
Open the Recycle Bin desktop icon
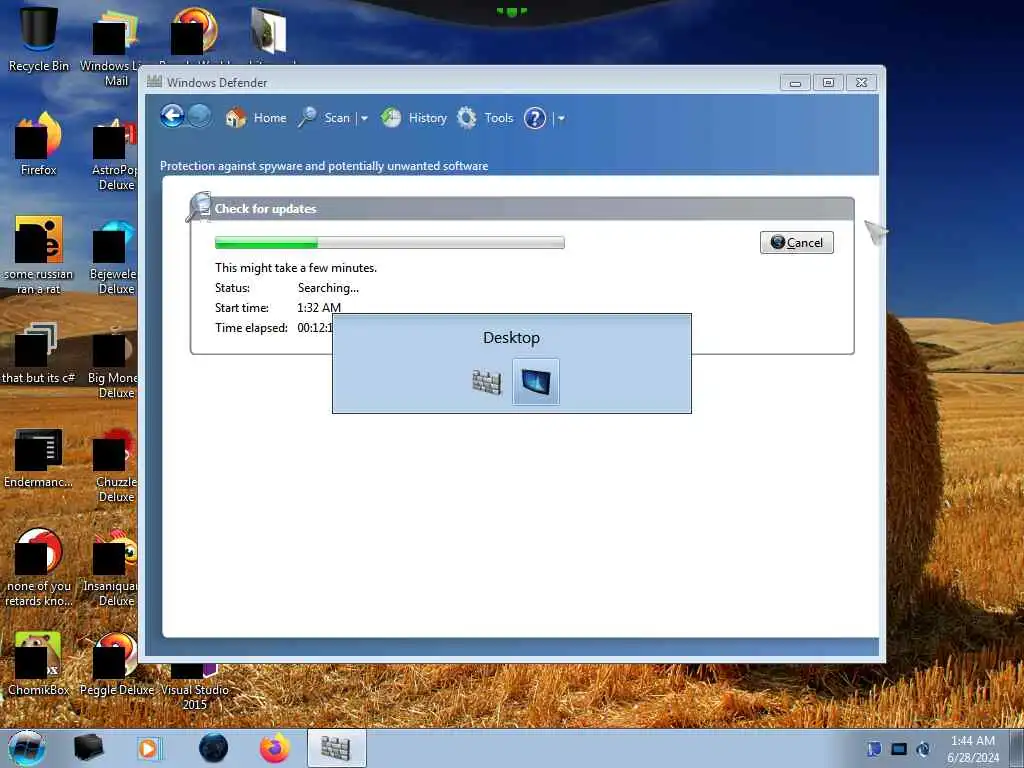(x=39, y=38)
